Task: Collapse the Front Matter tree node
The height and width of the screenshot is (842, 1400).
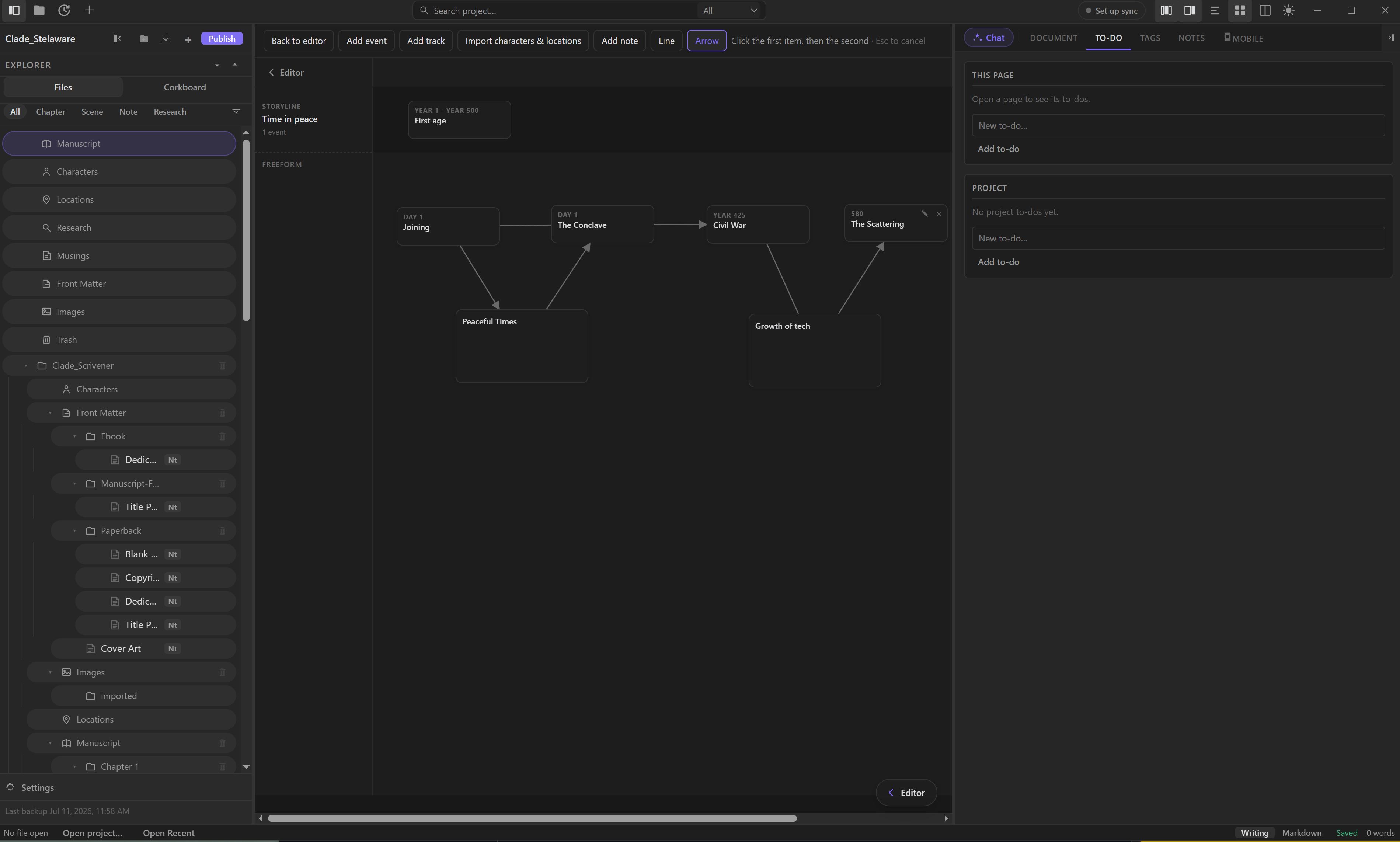Action: (50, 413)
